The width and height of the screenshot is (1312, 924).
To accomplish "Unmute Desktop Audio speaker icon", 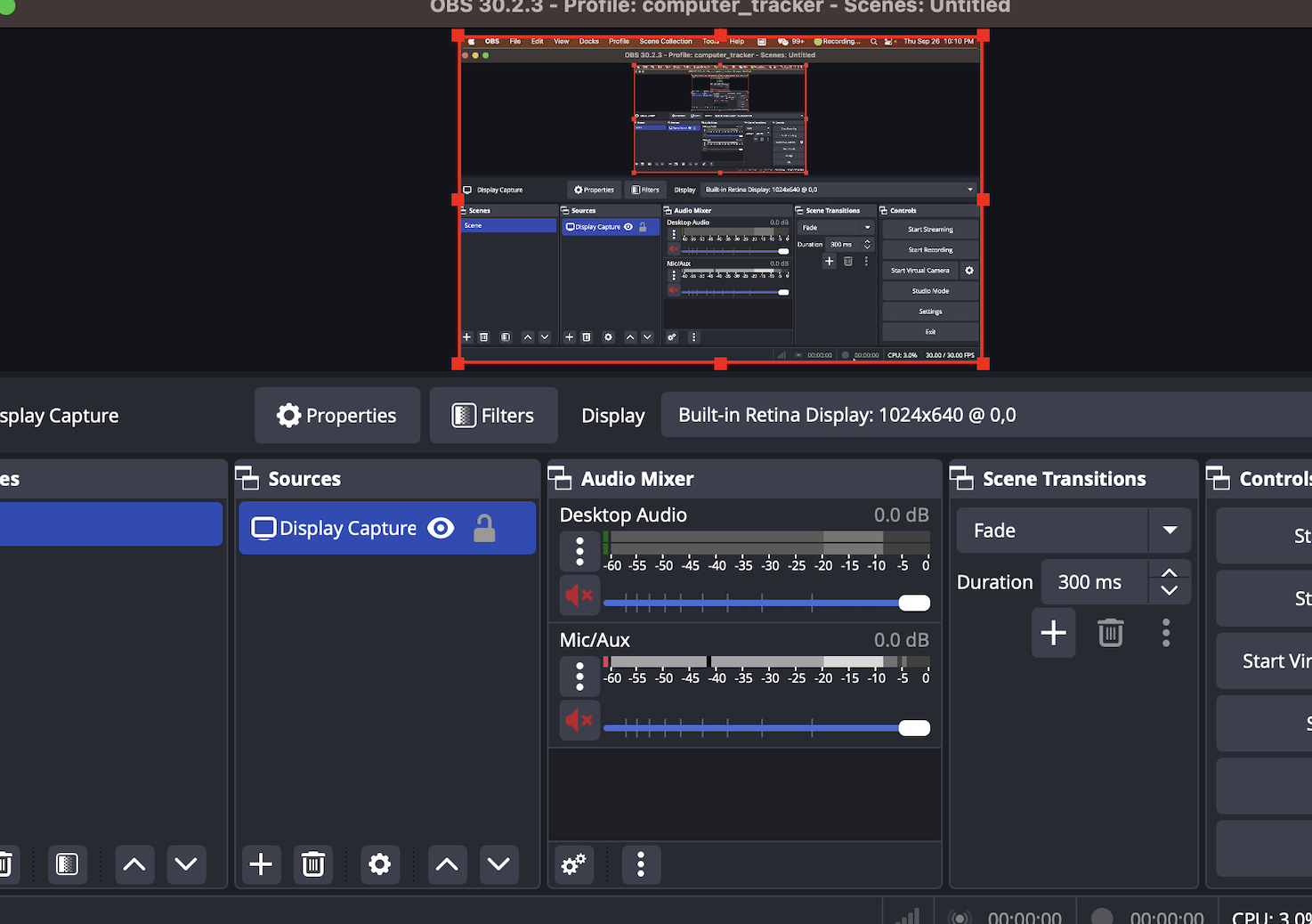I will (x=579, y=595).
